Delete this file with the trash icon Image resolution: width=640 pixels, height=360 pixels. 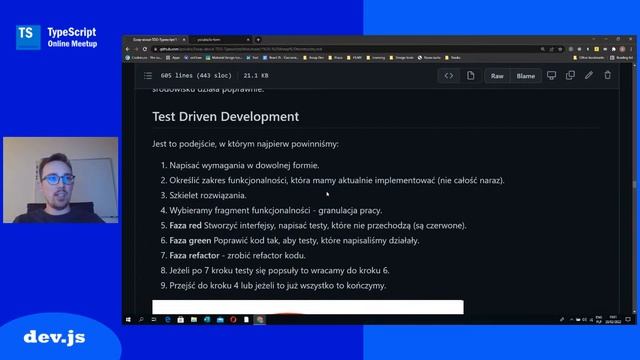pos(607,76)
